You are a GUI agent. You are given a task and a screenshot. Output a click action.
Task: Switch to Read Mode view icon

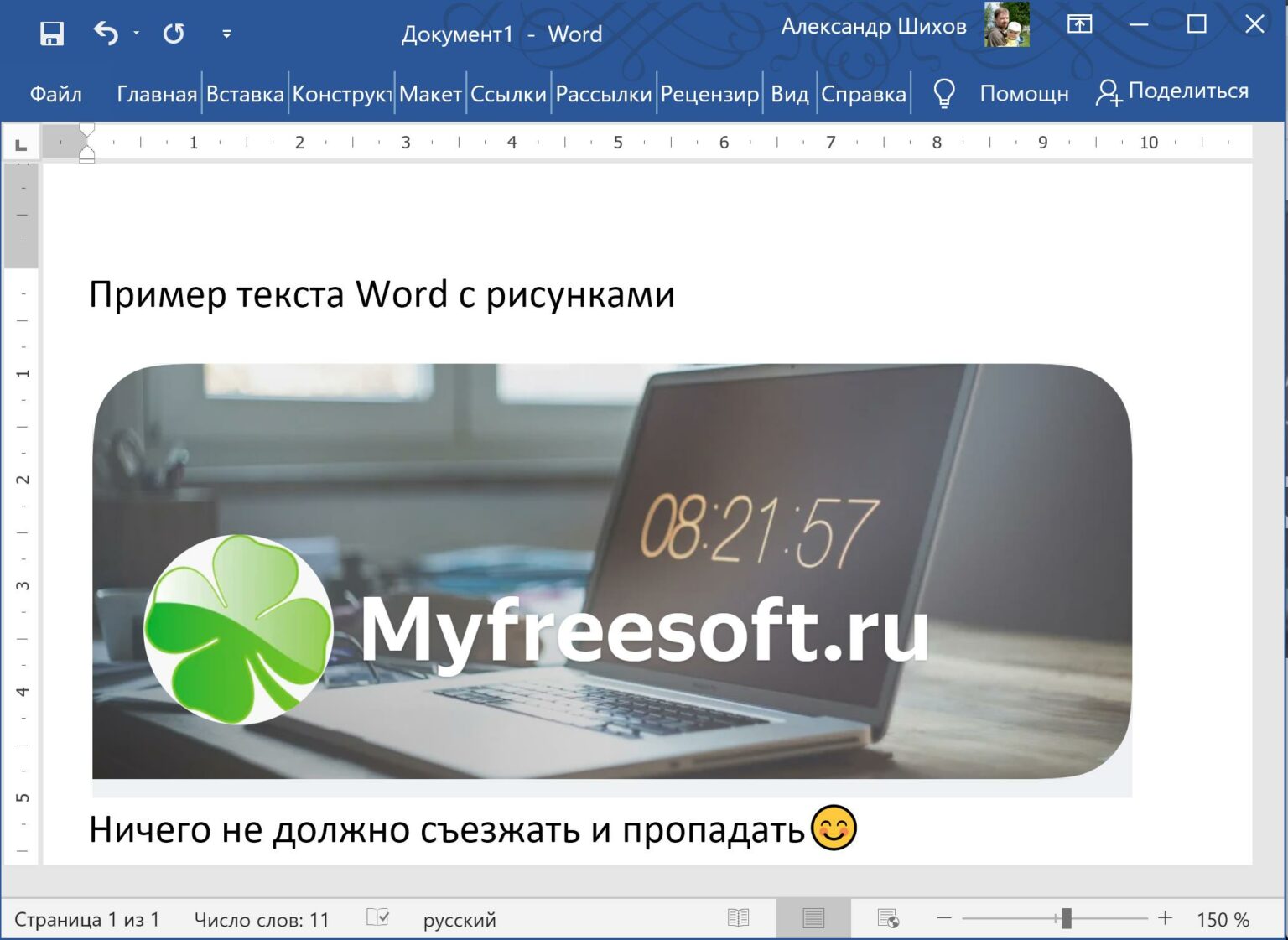[x=739, y=919]
